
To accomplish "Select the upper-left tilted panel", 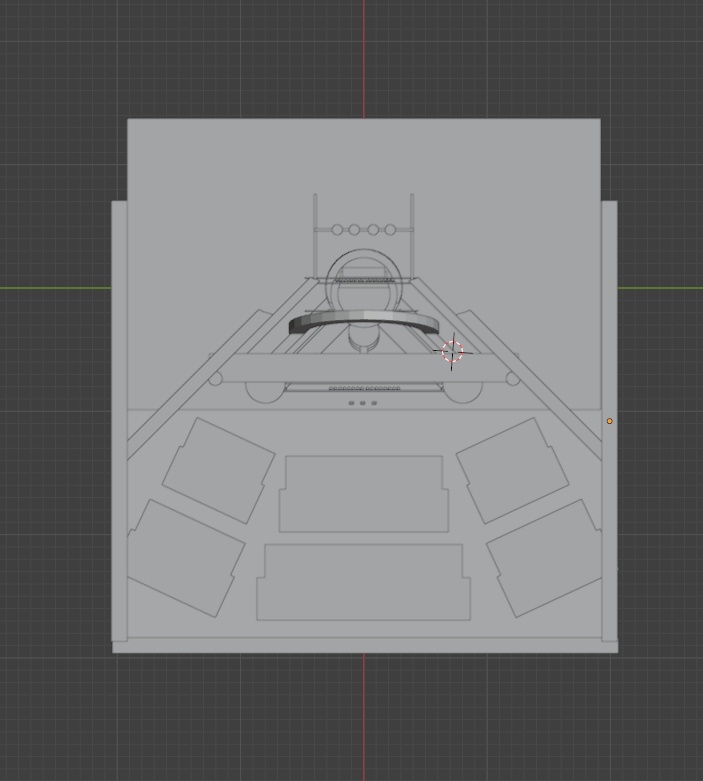I will pyautogui.click(x=219, y=470).
